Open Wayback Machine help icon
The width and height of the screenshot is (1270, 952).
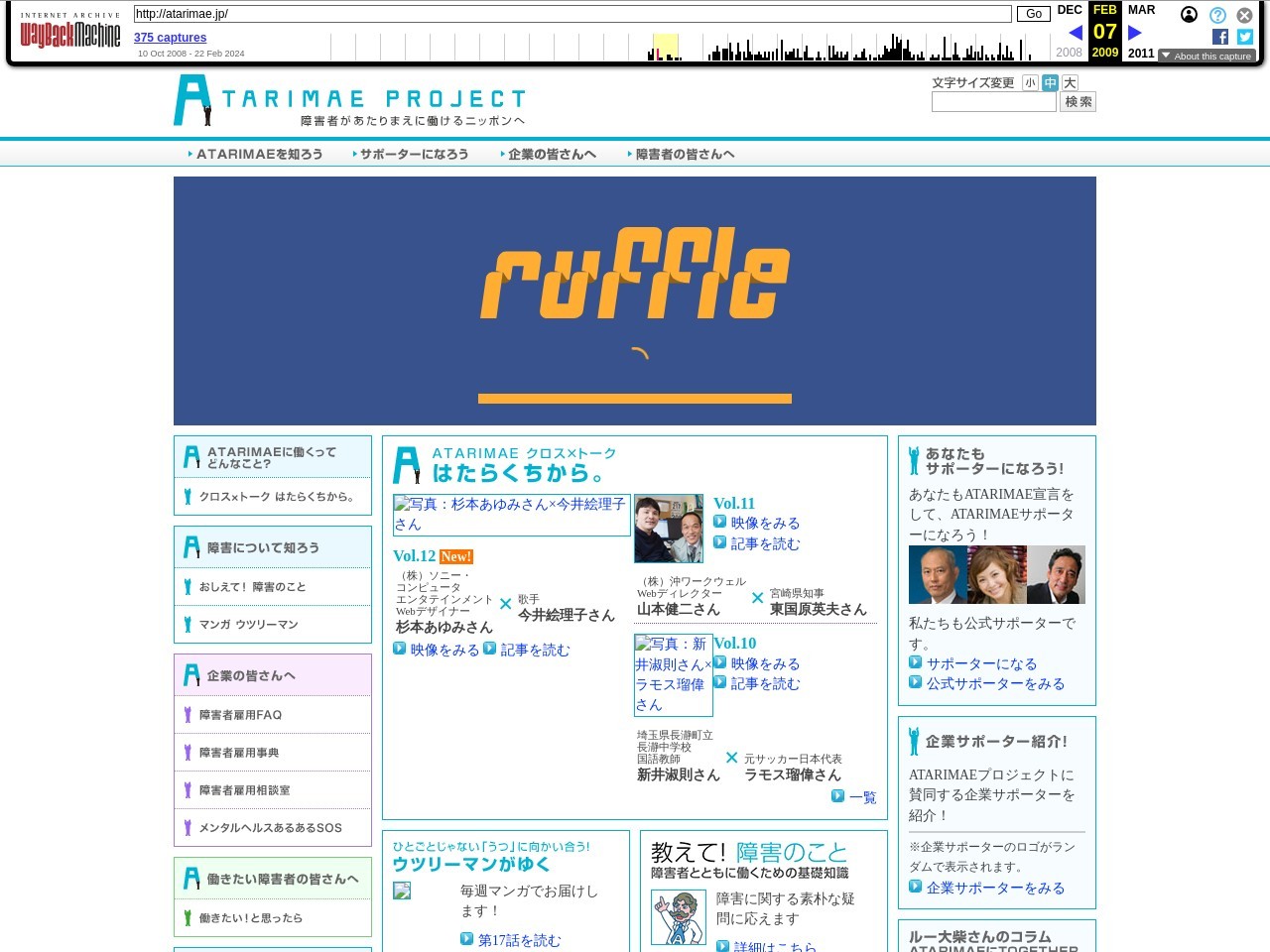click(x=1217, y=15)
